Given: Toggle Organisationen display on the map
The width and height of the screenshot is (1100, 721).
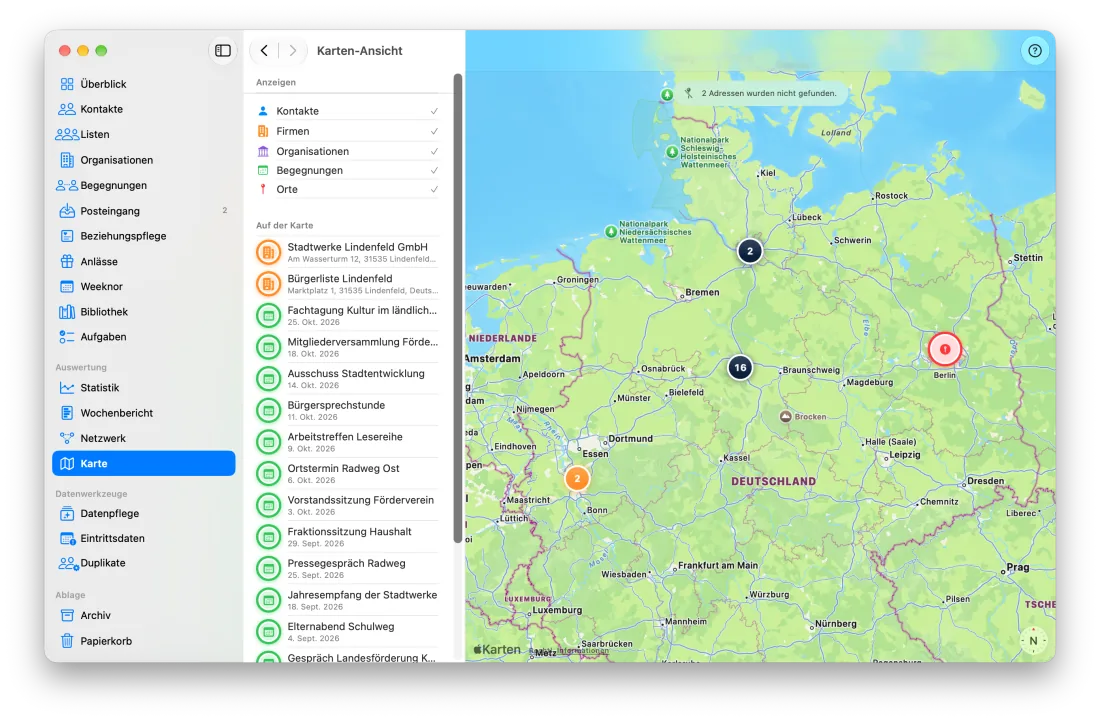Looking at the screenshot, I should [348, 151].
